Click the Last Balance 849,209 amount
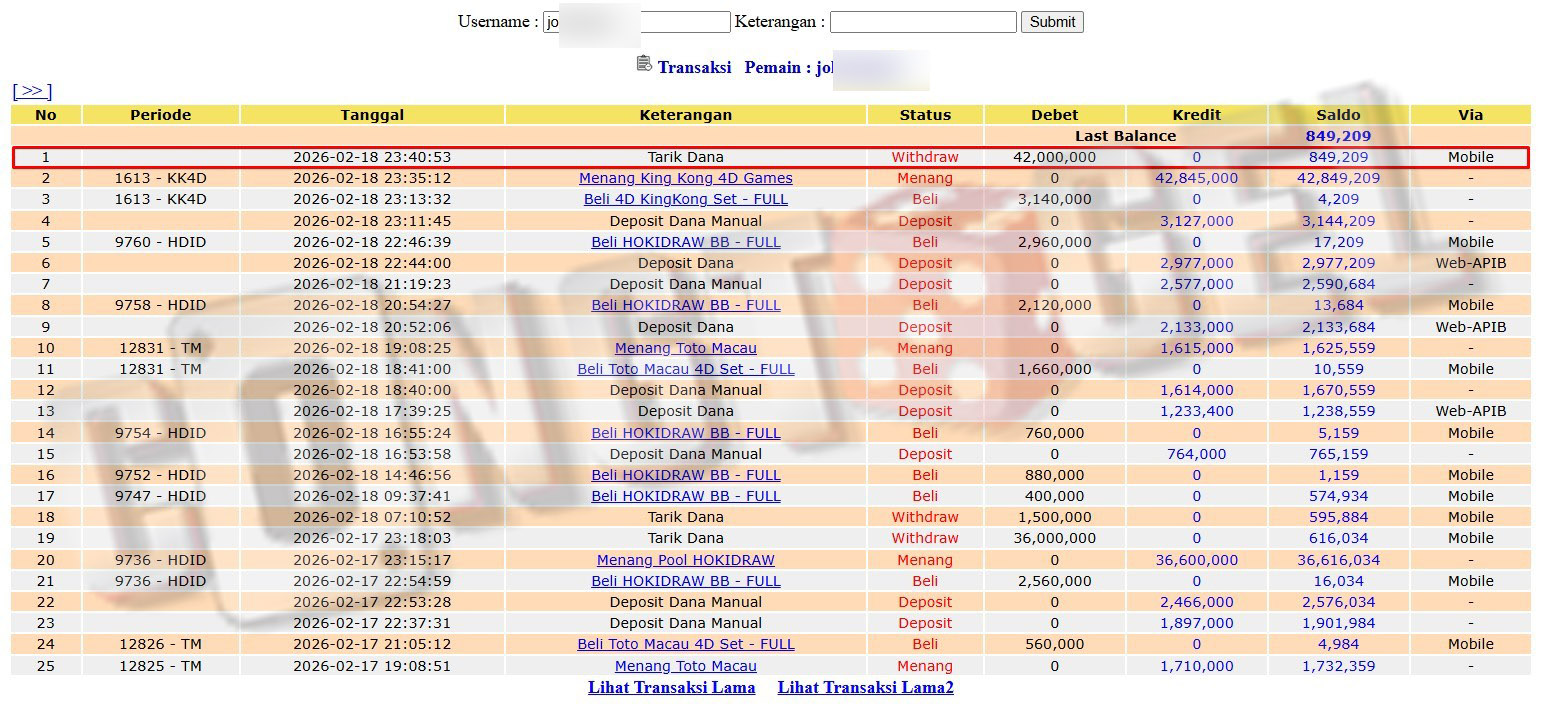1542x714 pixels. [x=1338, y=136]
